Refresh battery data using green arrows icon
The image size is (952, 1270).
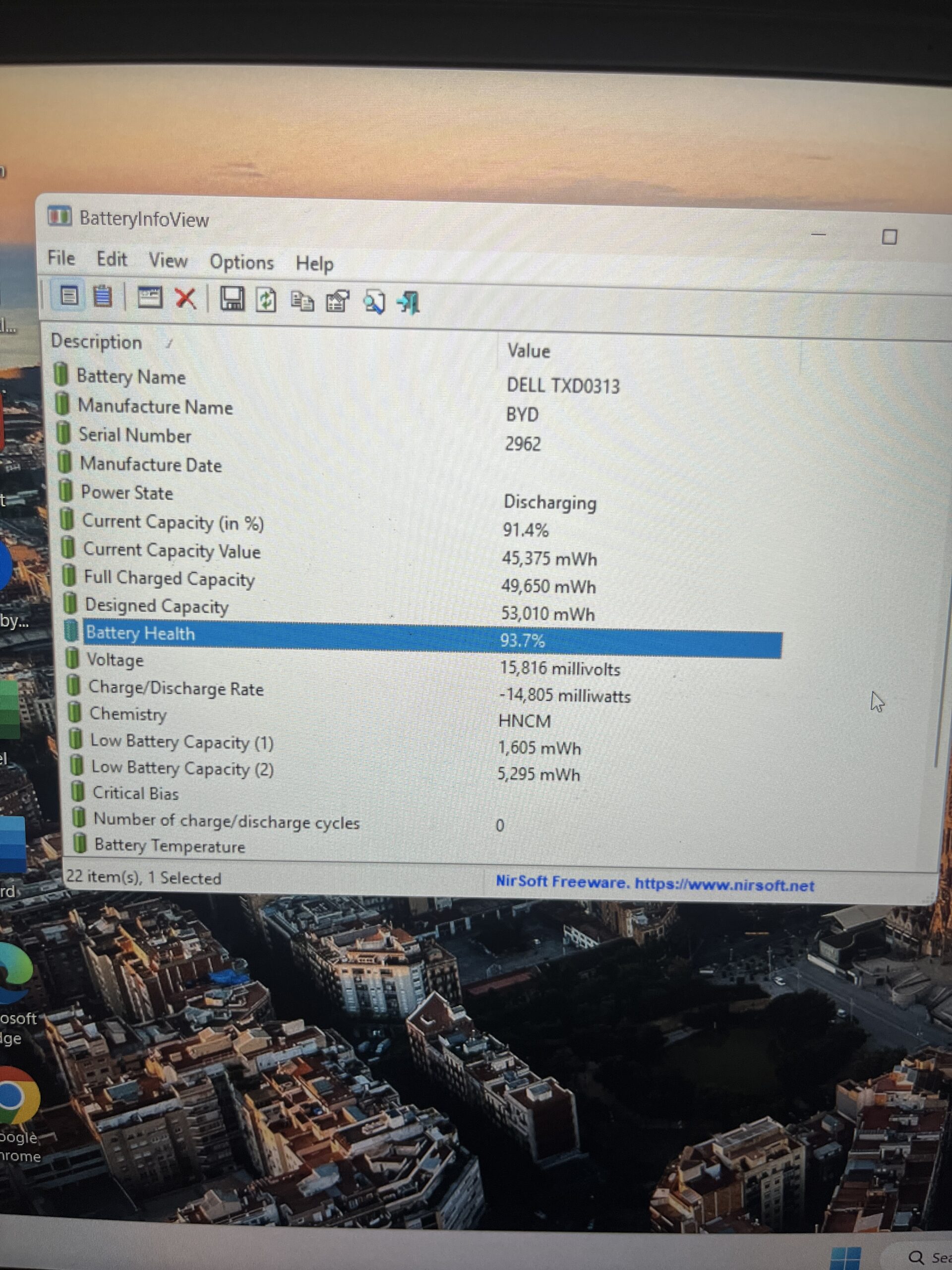coord(266,300)
